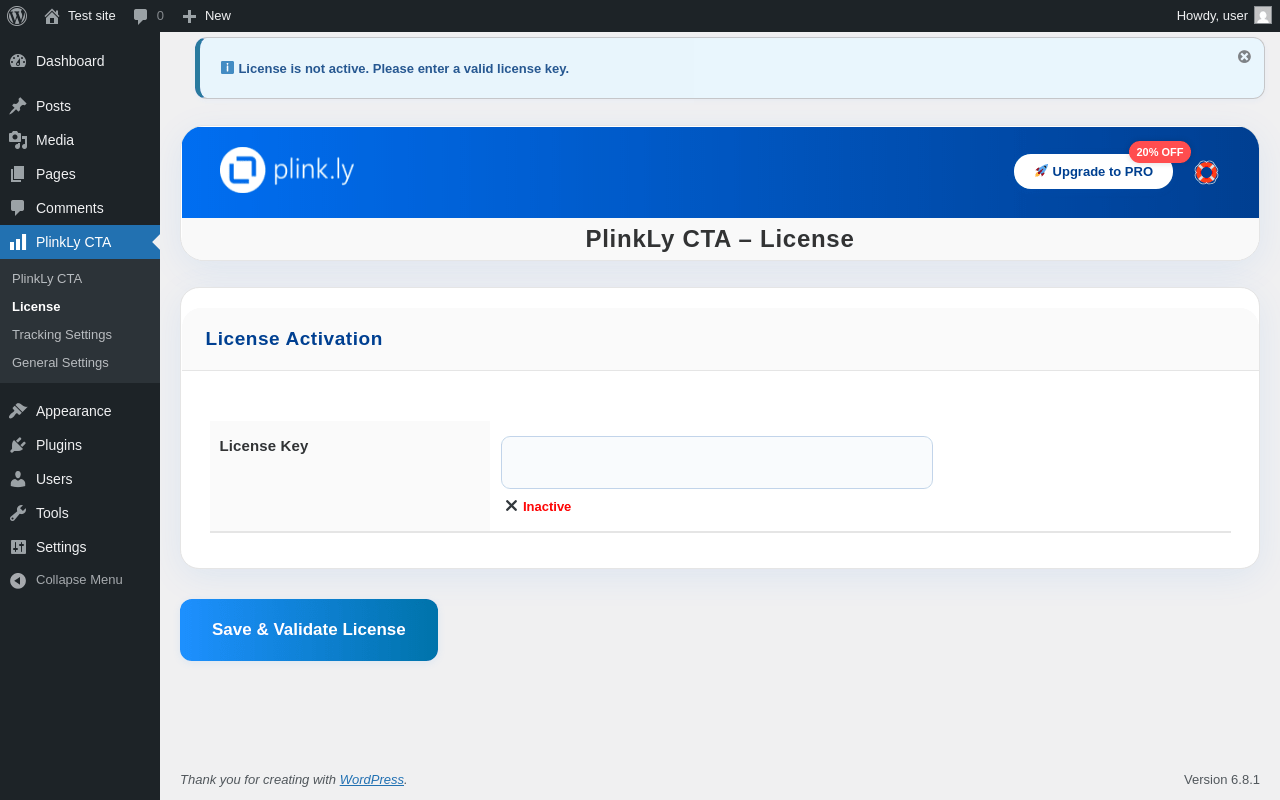Click the WordPress logo in the admin bar
The width and height of the screenshot is (1280, 800).
pyautogui.click(x=17, y=16)
